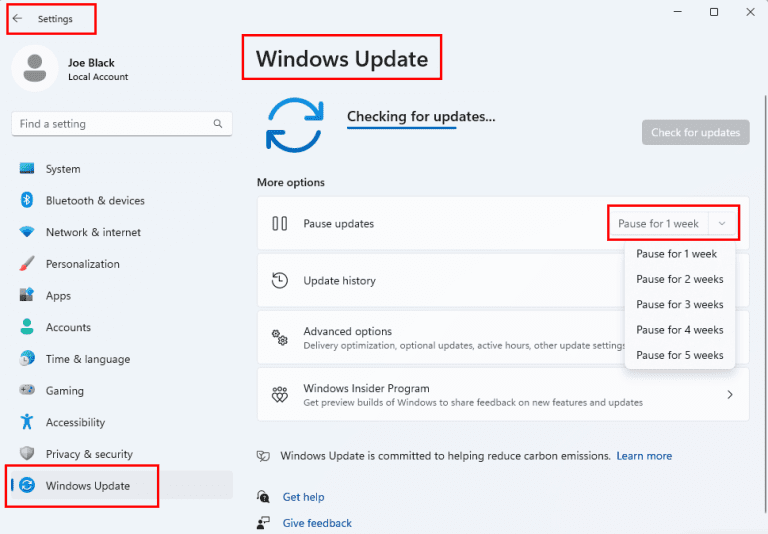The height and width of the screenshot is (534, 768).
Task: Expand the Pause for 1 week dropdown arrow
Action: [722, 224]
